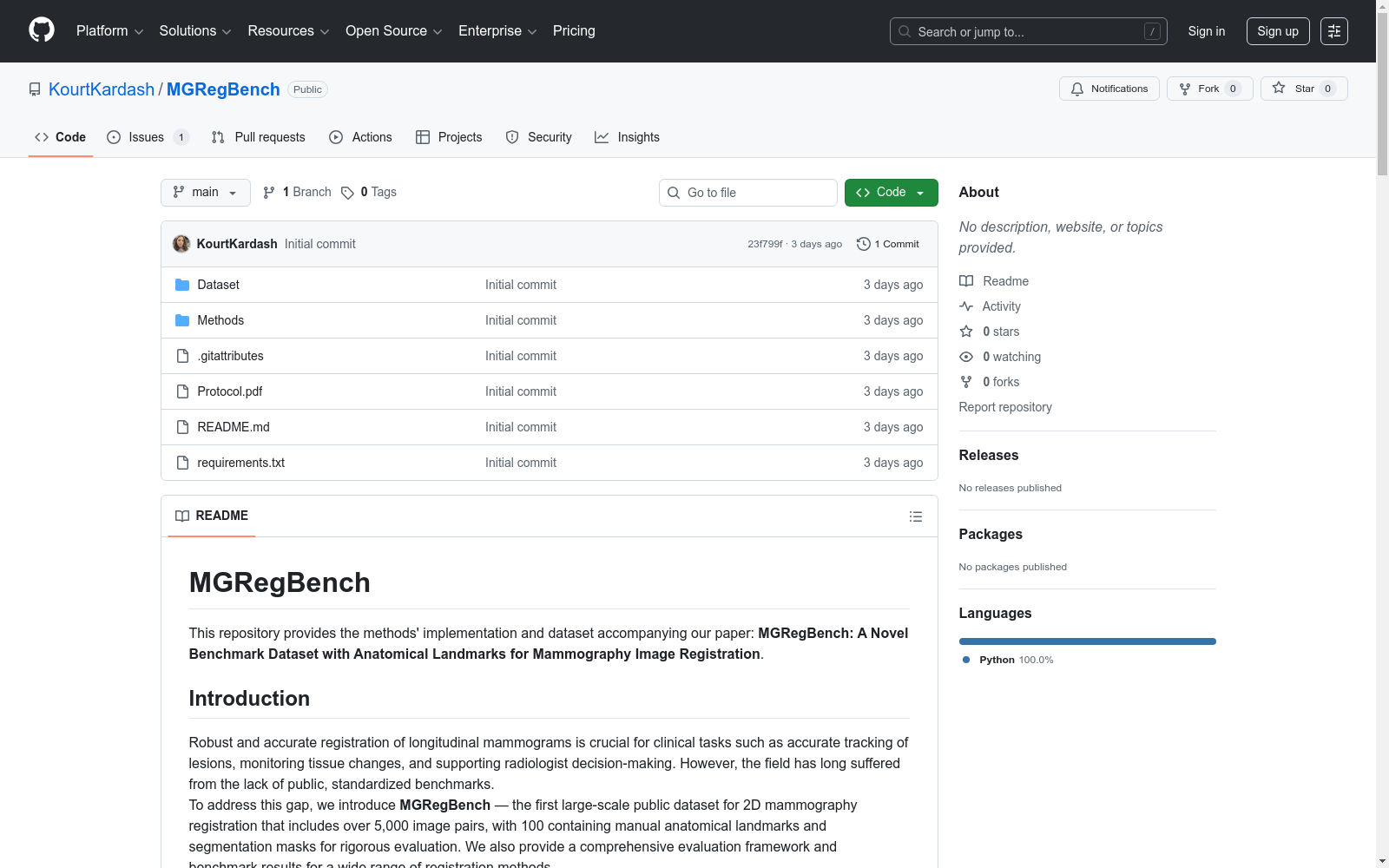Click the Issues count badge 1

(181, 137)
